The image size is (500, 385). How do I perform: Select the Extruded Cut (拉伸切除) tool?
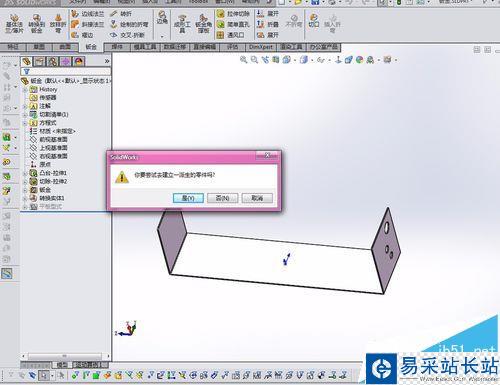point(233,14)
